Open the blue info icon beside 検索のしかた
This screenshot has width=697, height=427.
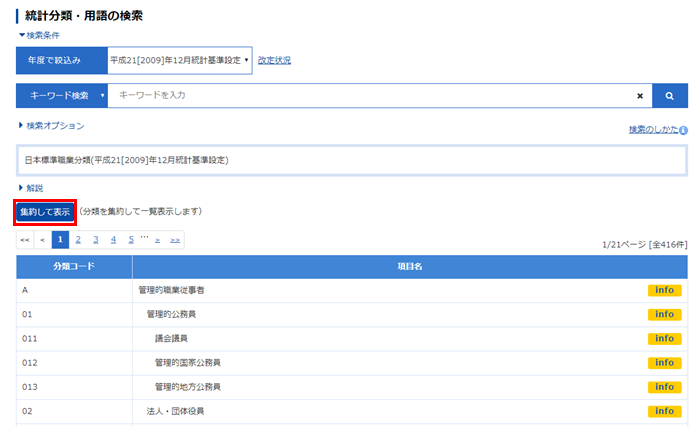pyautogui.click(x=684, y=130)
